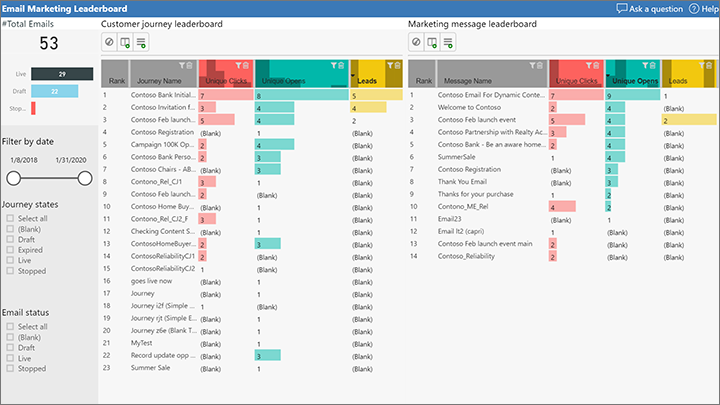Click the filter funnel on message Unique Opens column
Image resolution: width=720 pixels, height=405 pixels.
[x=645, y=66]
